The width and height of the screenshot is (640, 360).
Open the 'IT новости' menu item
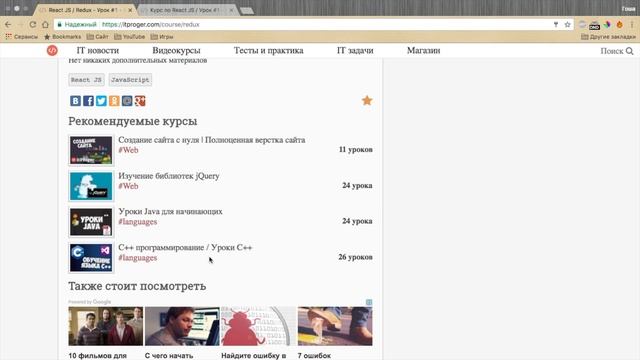(x=98, y=51)
